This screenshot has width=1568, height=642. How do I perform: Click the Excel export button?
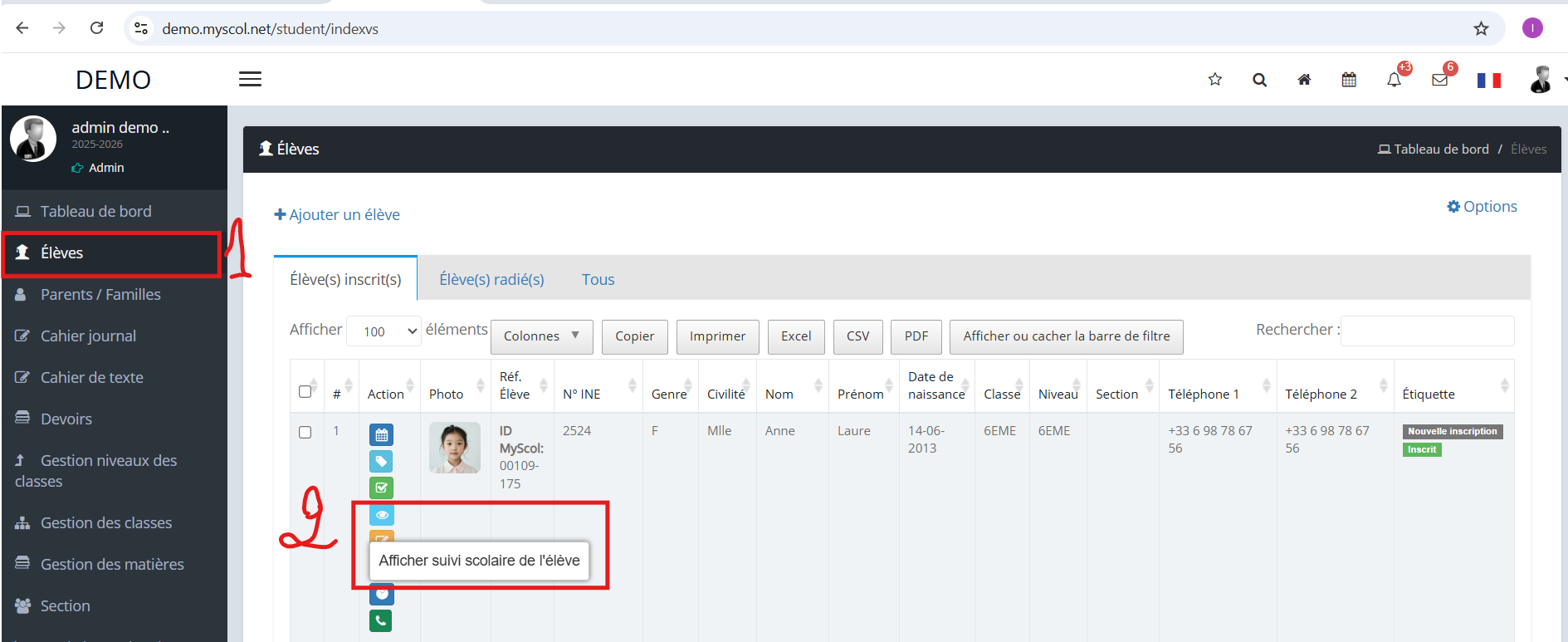click(x=796, y=336)
